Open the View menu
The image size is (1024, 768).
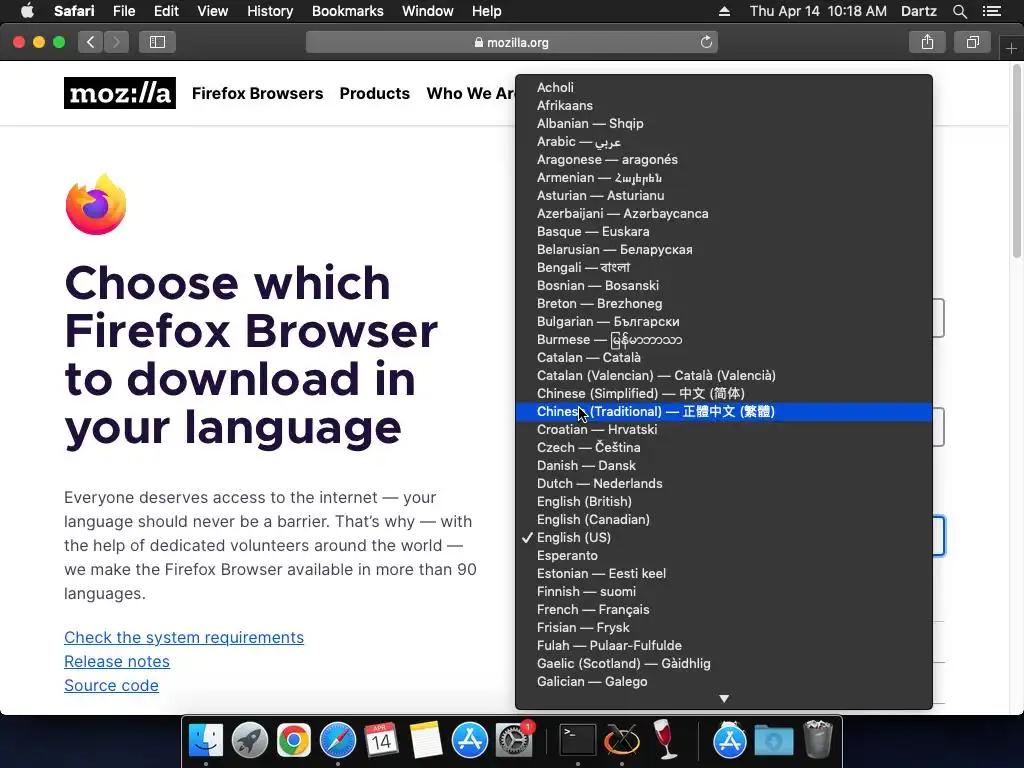point(212,11)
